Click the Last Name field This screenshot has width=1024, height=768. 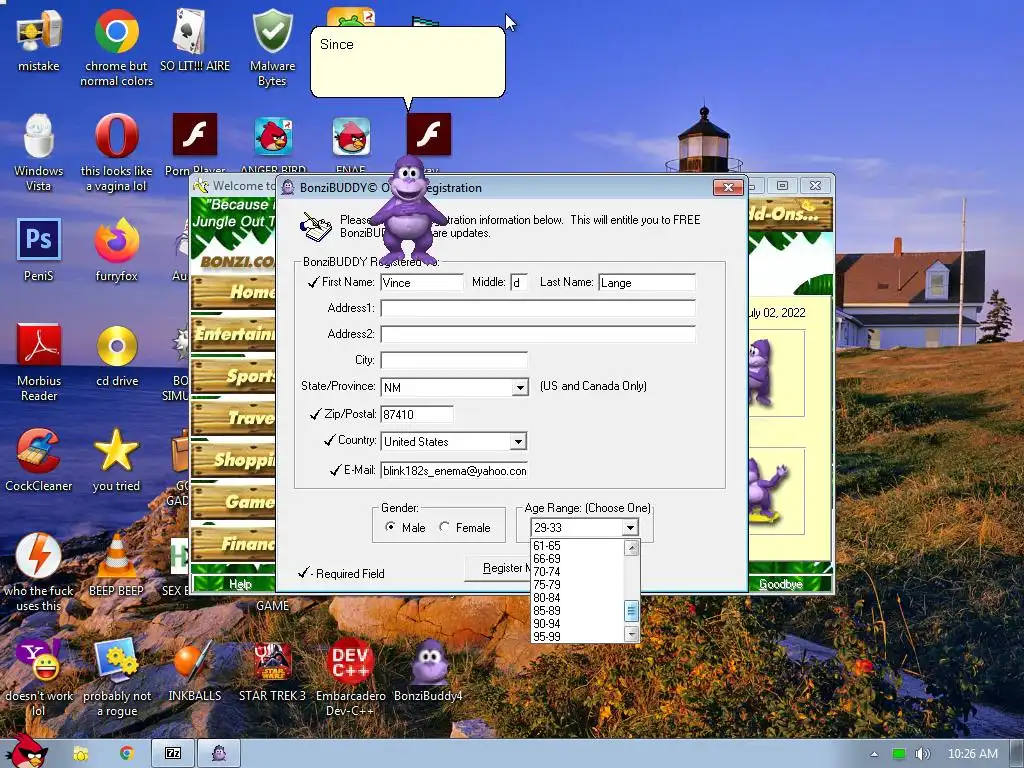[x=647, y=282]
